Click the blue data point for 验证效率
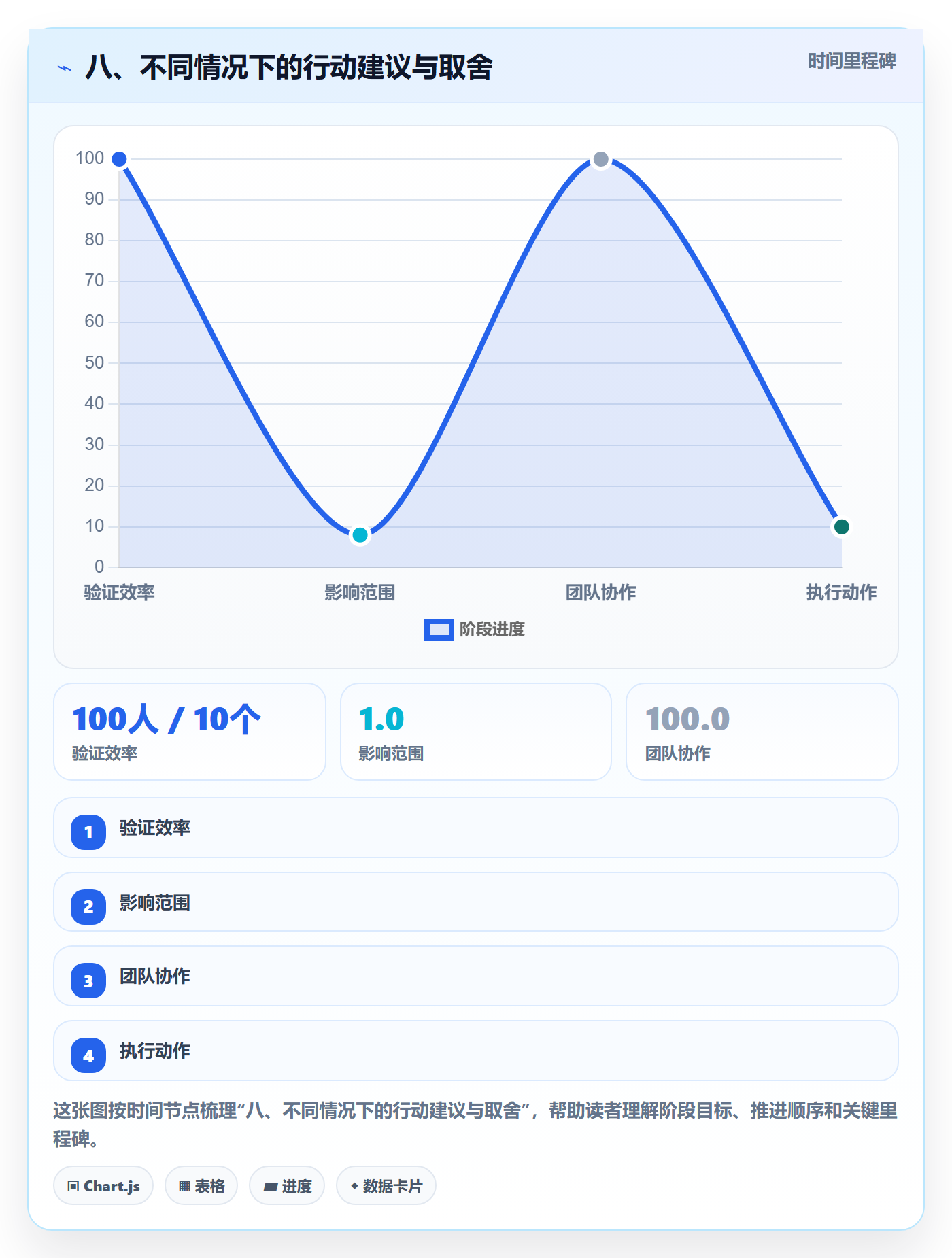 coord(119,159)
